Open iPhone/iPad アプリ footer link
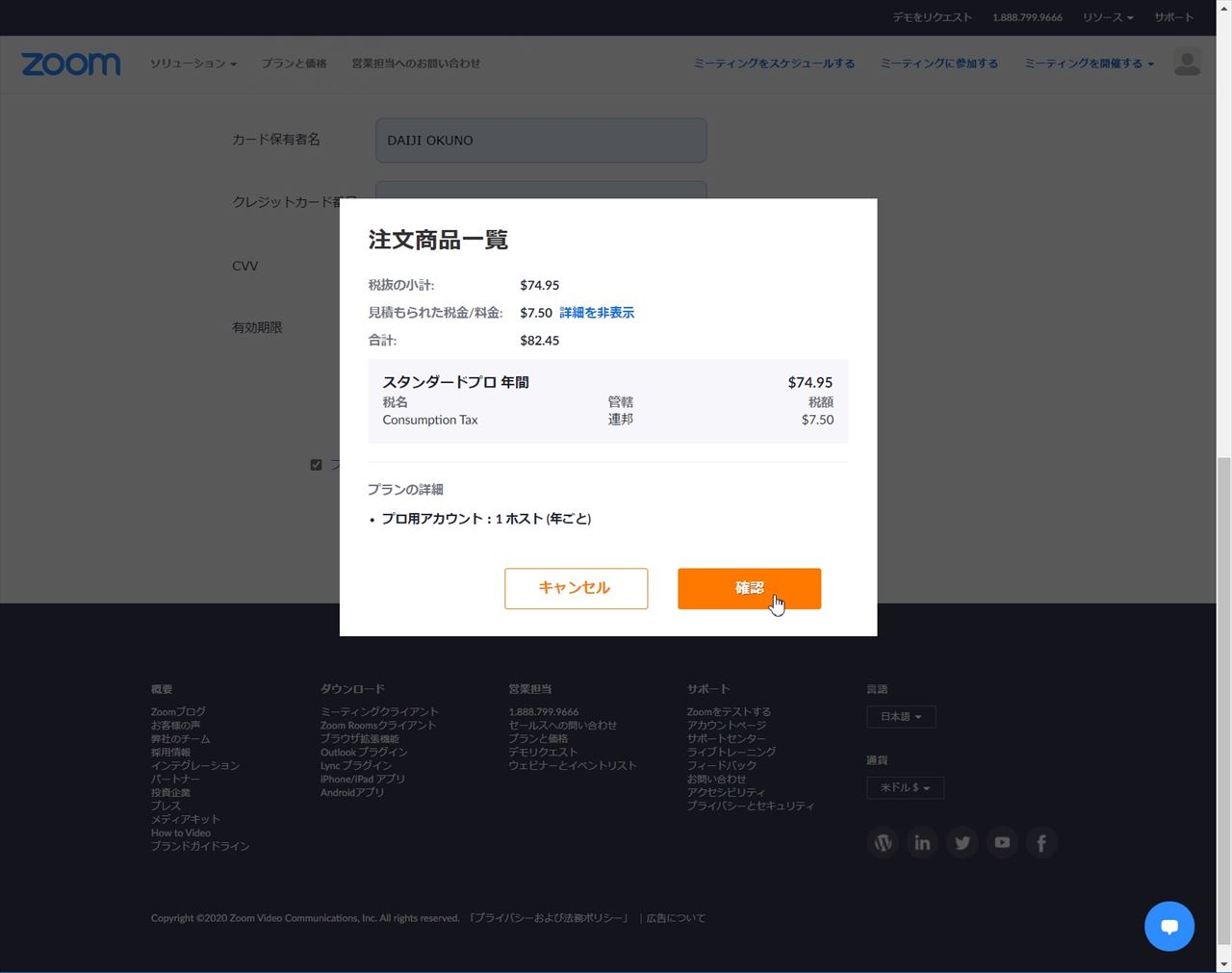The image size is (1232, 973). click(x=363, y=780)
